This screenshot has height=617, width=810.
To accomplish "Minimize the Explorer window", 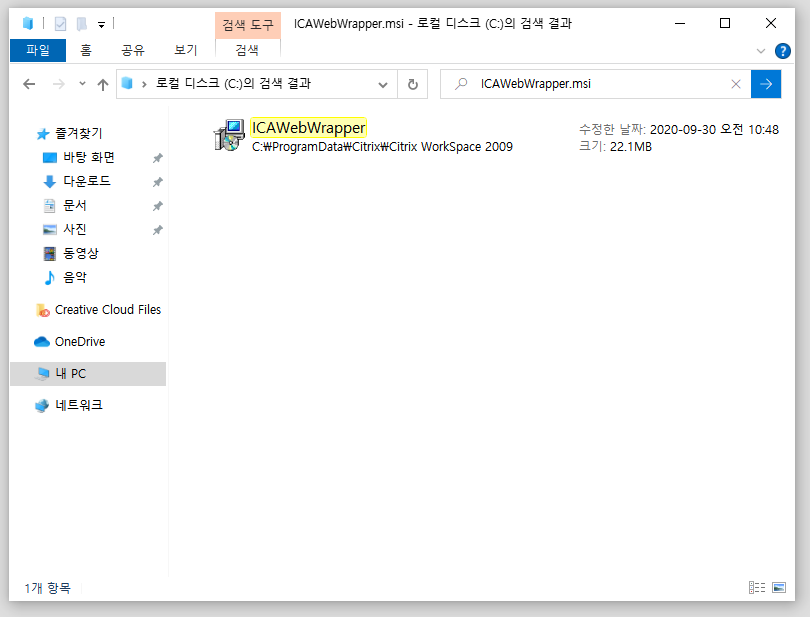I will [x=680, y=23].
